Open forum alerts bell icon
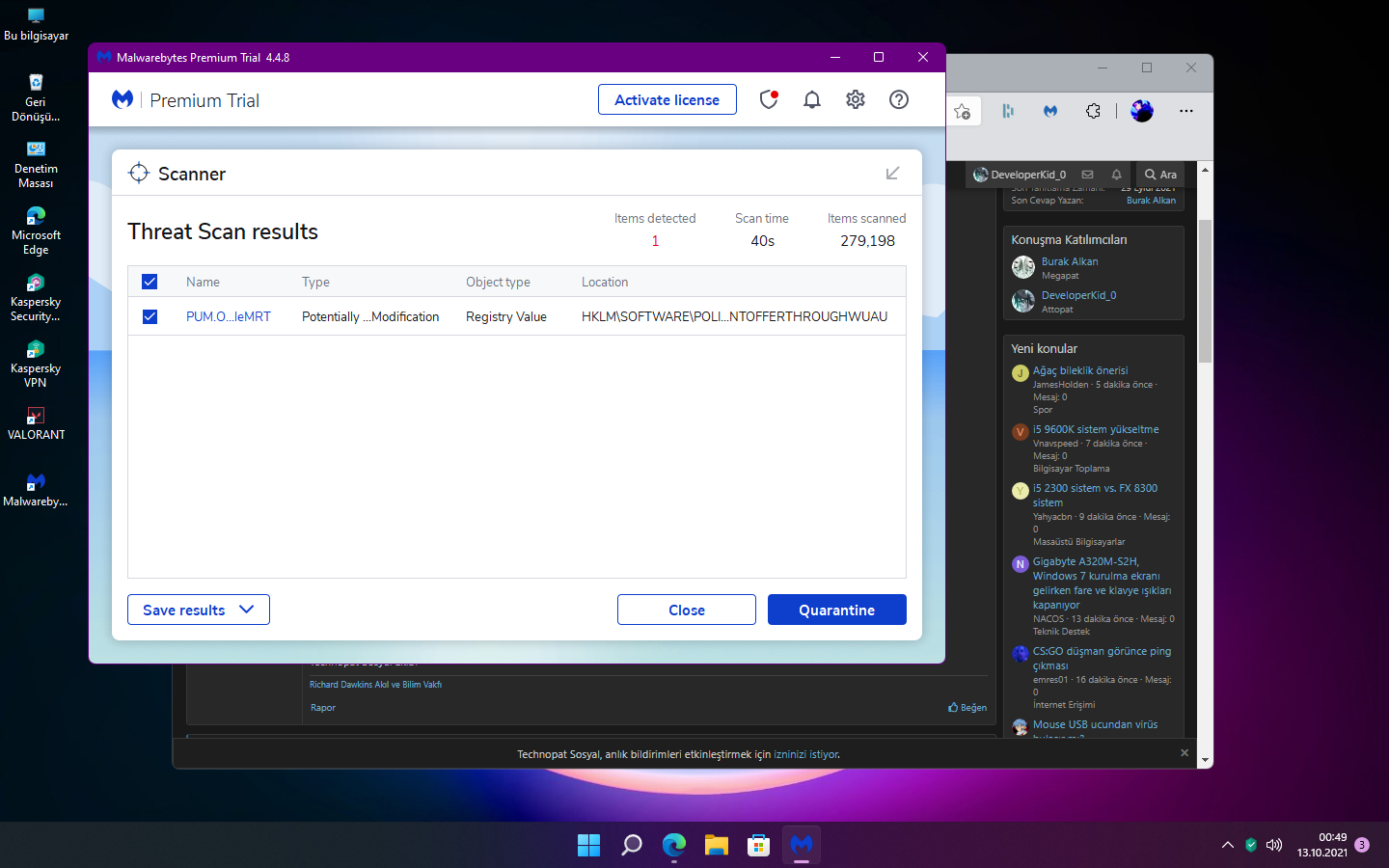 1116,175
